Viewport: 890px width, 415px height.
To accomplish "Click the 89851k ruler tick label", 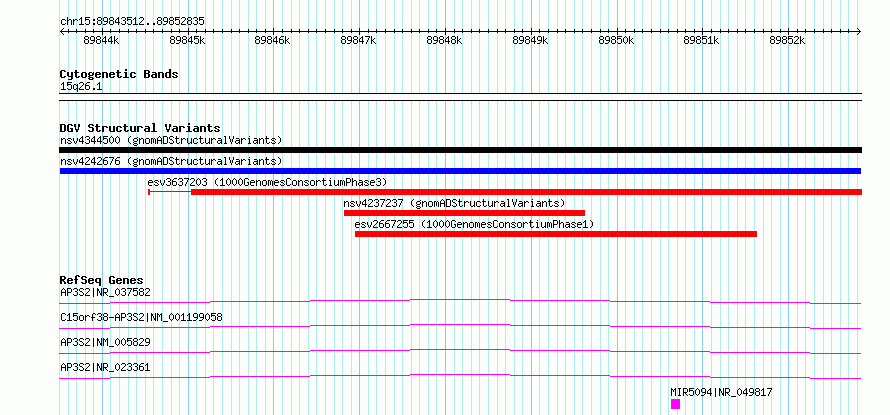I will coord(702,41).
